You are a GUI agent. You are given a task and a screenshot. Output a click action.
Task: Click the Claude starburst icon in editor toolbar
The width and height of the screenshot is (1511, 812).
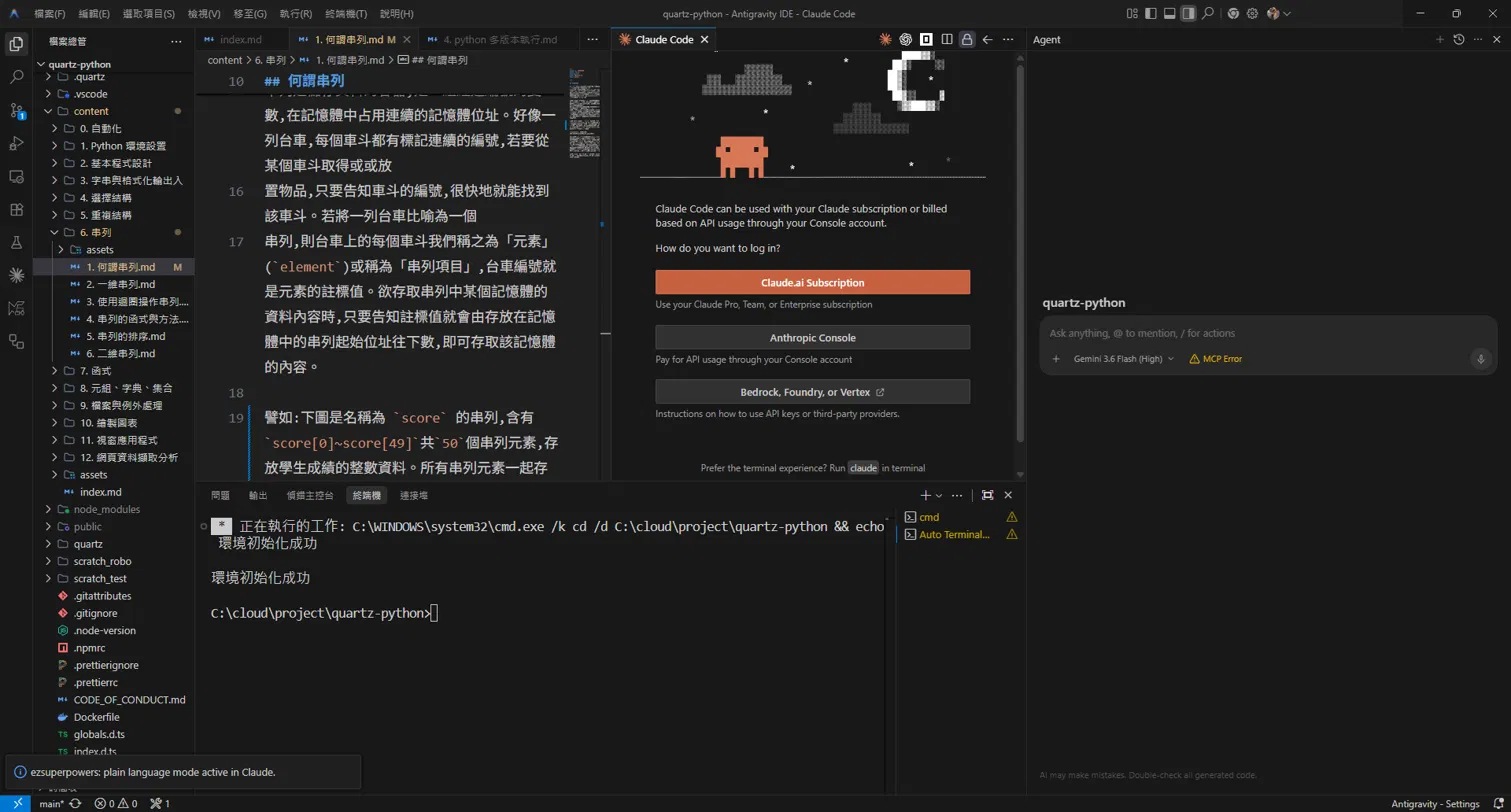[x=885, y=40]
